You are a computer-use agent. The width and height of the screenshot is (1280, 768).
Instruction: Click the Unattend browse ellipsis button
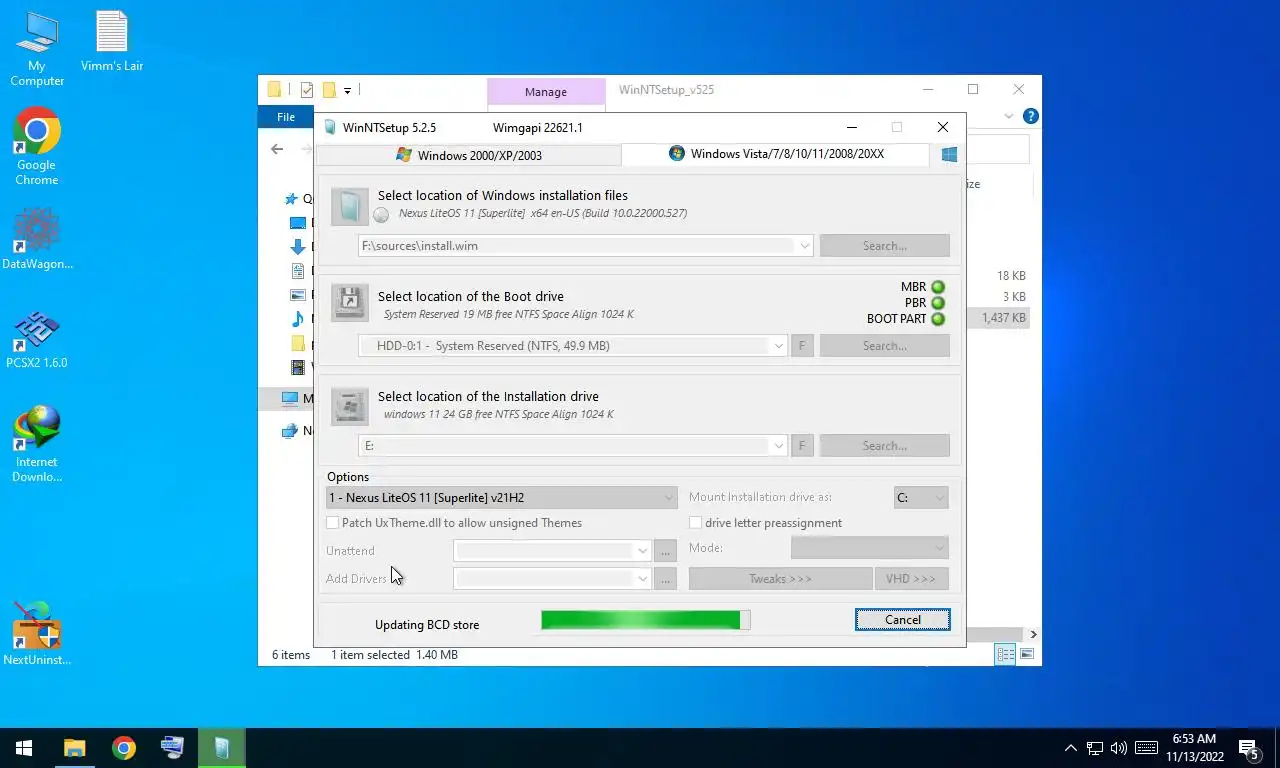coord(665,551)
